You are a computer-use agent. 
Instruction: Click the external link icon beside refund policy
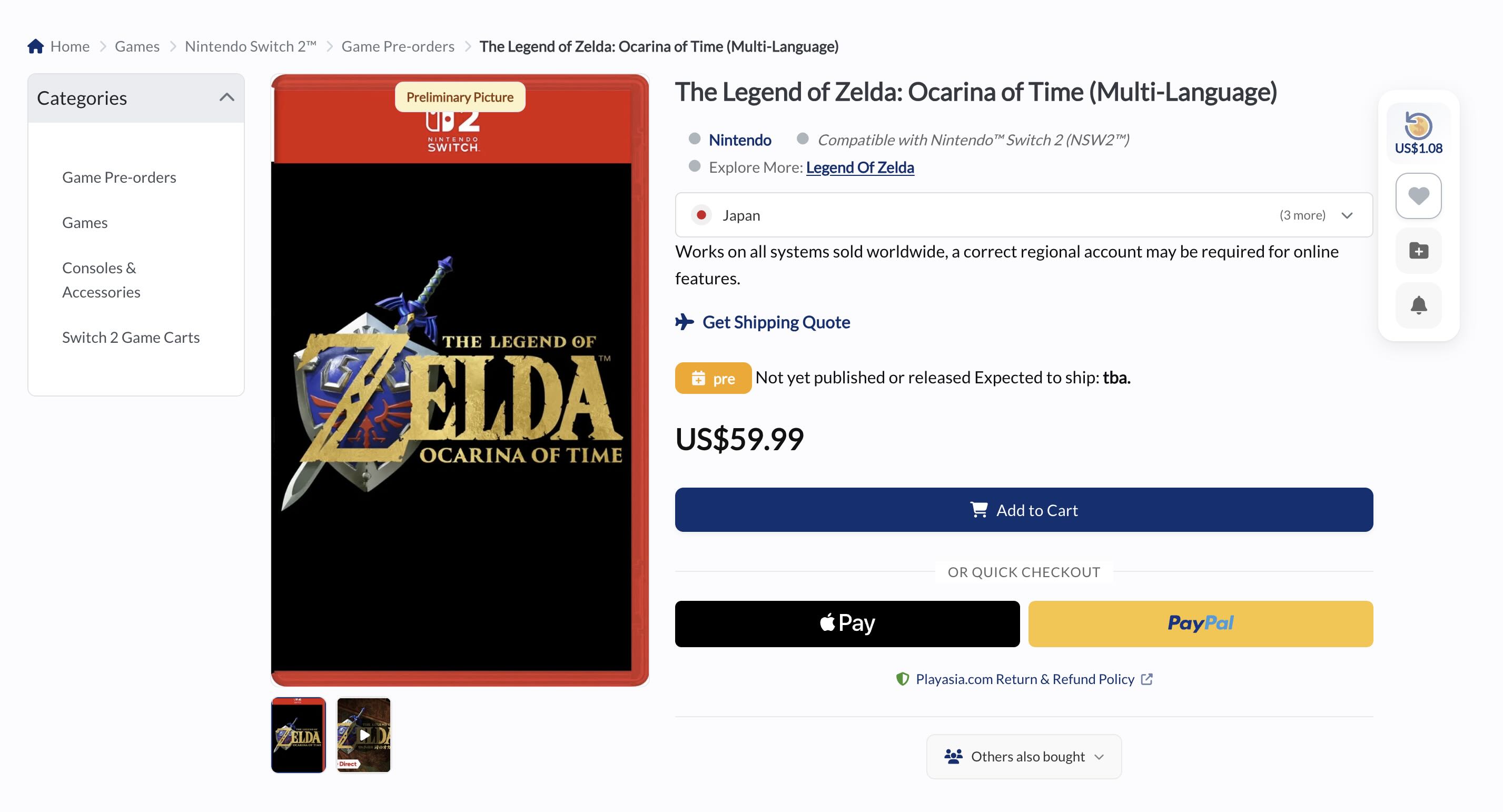(1146, 679)
